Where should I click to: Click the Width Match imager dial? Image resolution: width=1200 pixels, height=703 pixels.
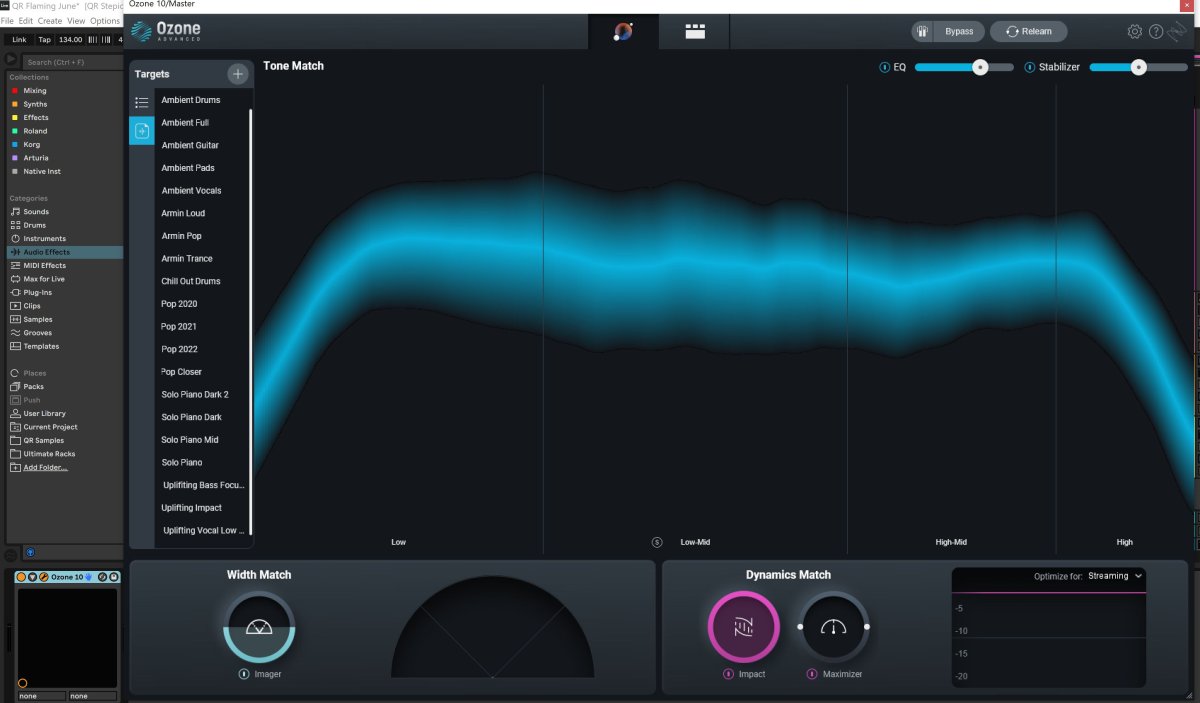pos(258,626)
